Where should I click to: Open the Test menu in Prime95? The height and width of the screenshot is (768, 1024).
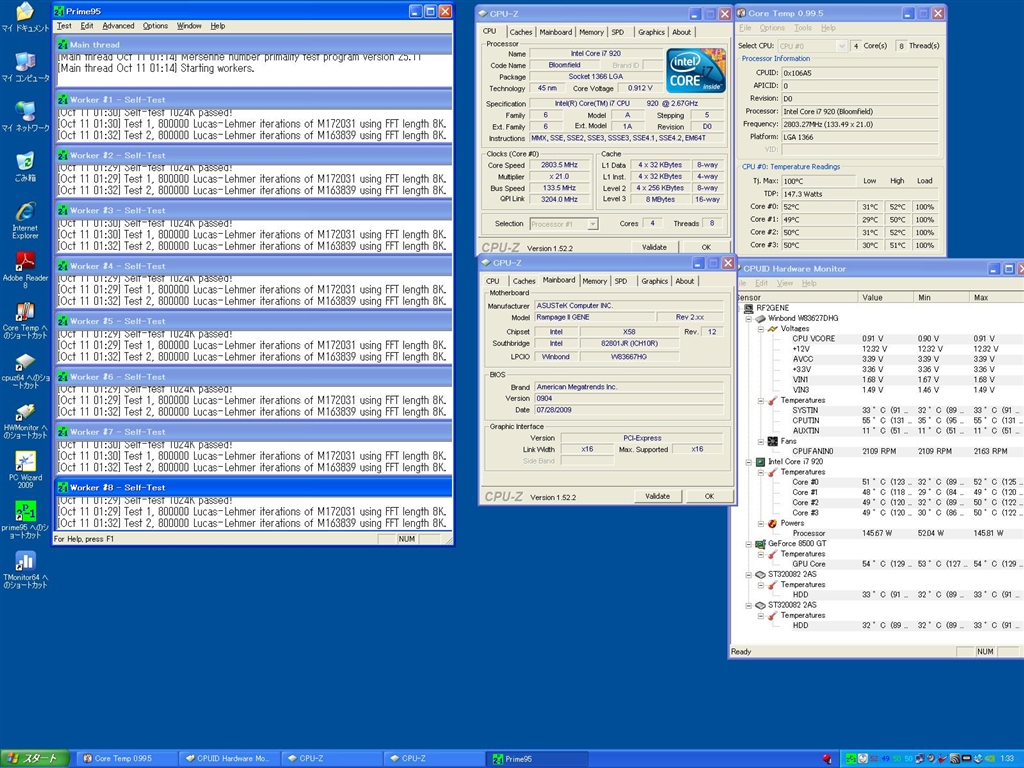coord(64,26)
